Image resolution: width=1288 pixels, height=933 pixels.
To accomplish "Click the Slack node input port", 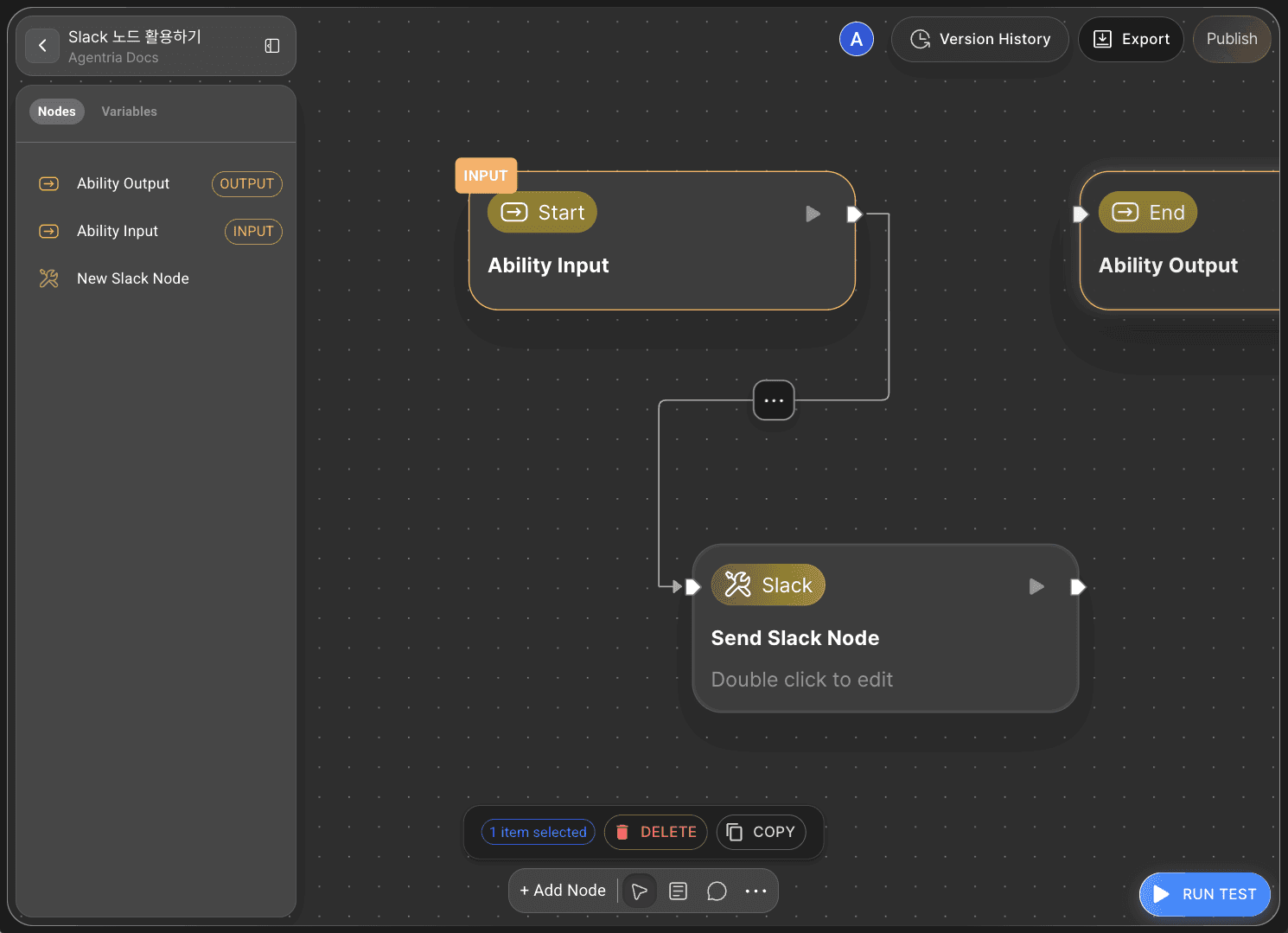I will [692, 587].
